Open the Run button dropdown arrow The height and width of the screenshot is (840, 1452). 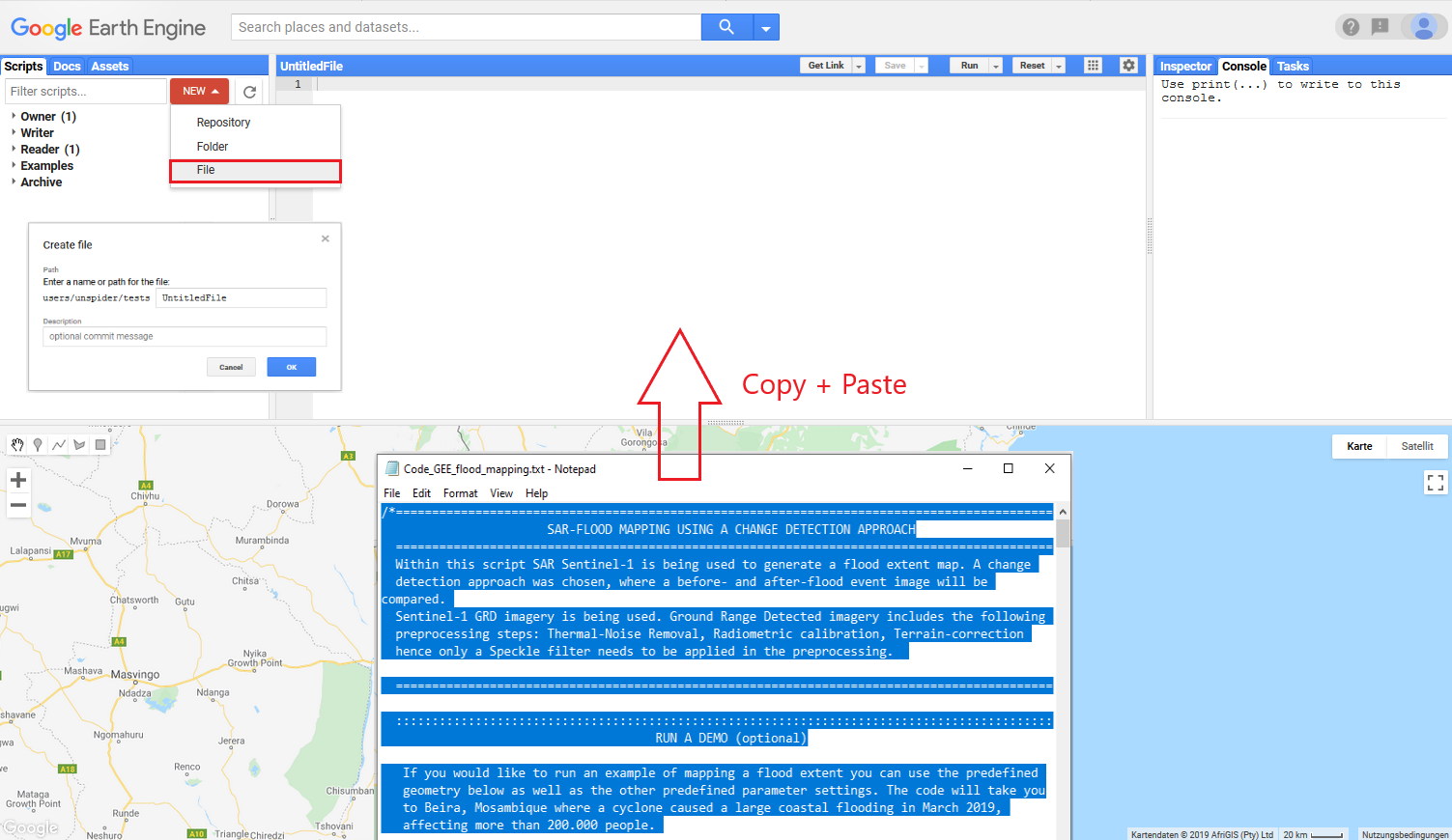[x=995, y=64]
